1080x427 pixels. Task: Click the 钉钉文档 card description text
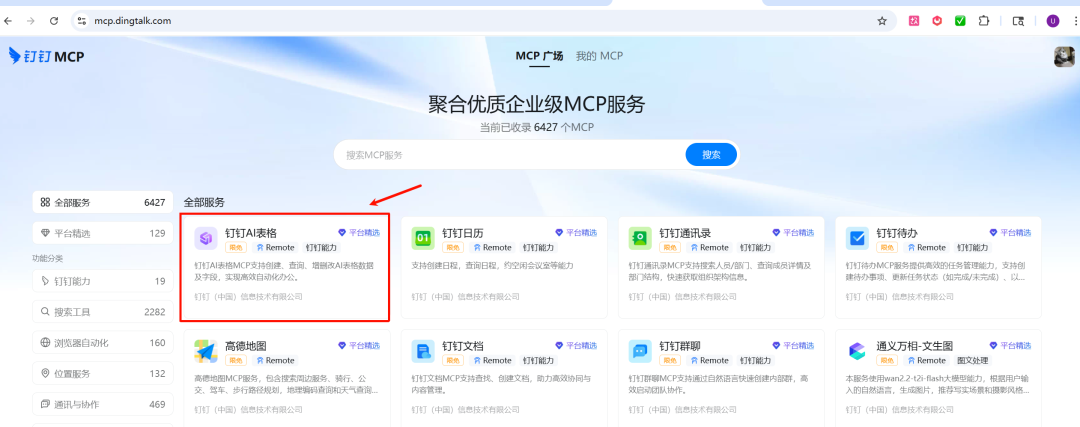(x=501, y=384)
